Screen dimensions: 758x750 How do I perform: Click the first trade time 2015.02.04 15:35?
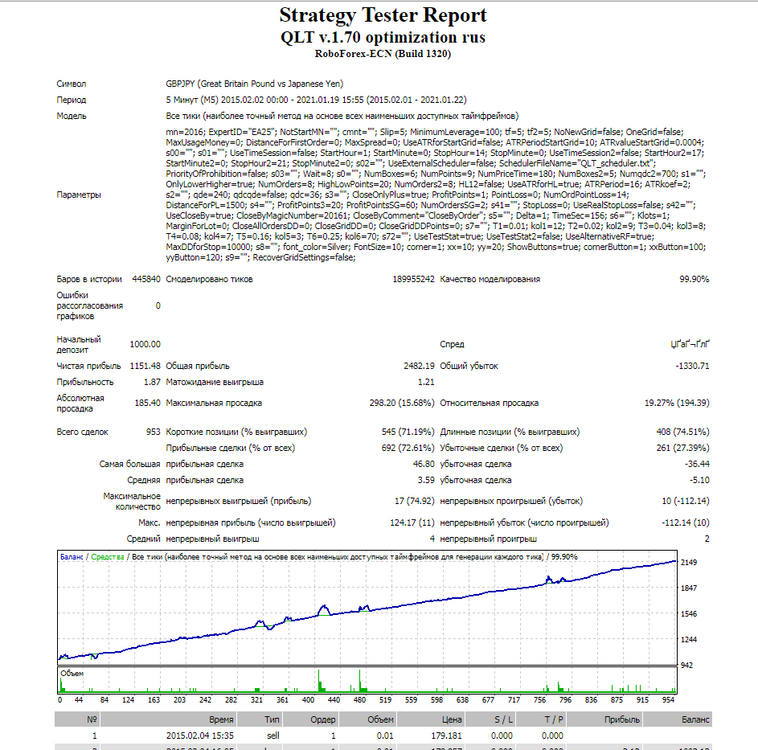click(x=200, y=735)
